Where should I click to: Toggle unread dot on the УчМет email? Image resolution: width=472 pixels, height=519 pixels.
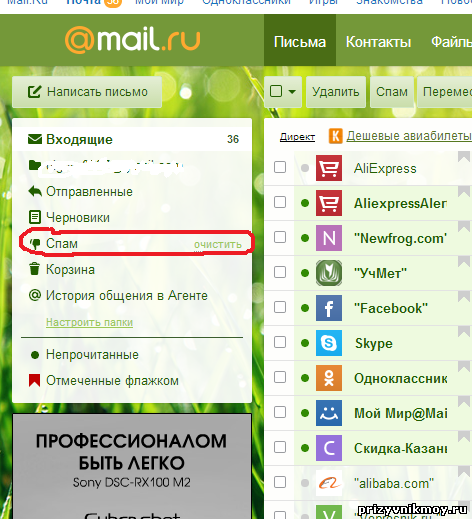(305, 273)
